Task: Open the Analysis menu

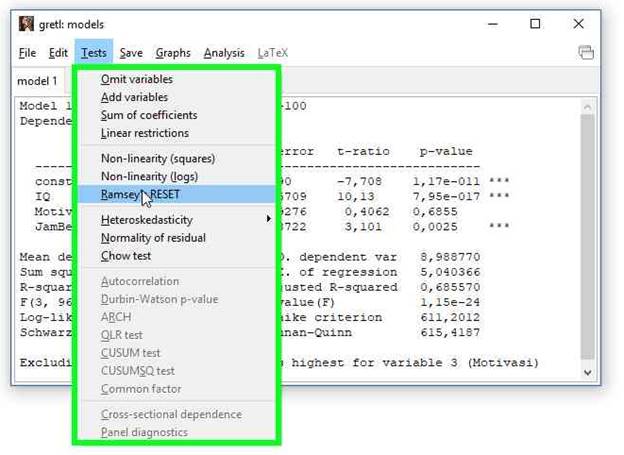Action: pyautogui.click(x=223, y=53)
